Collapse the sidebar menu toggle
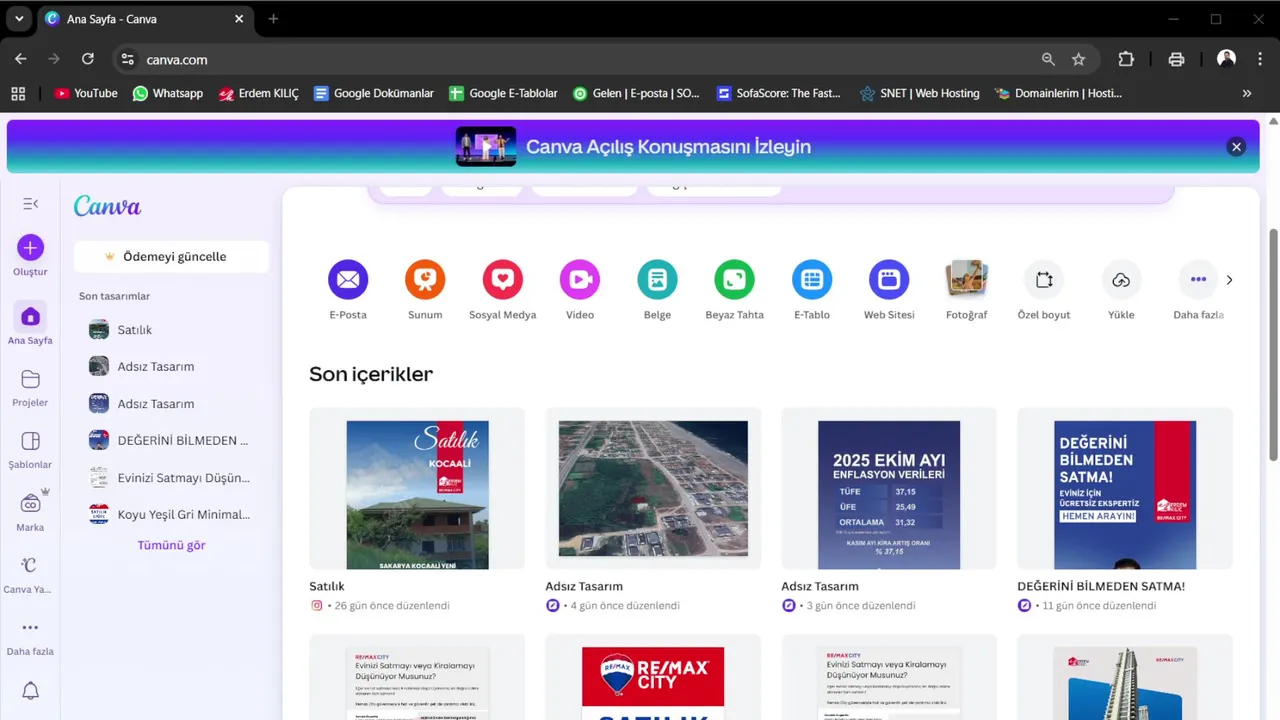The width and height of the screenshot is (1280, 720). point(30,204)
